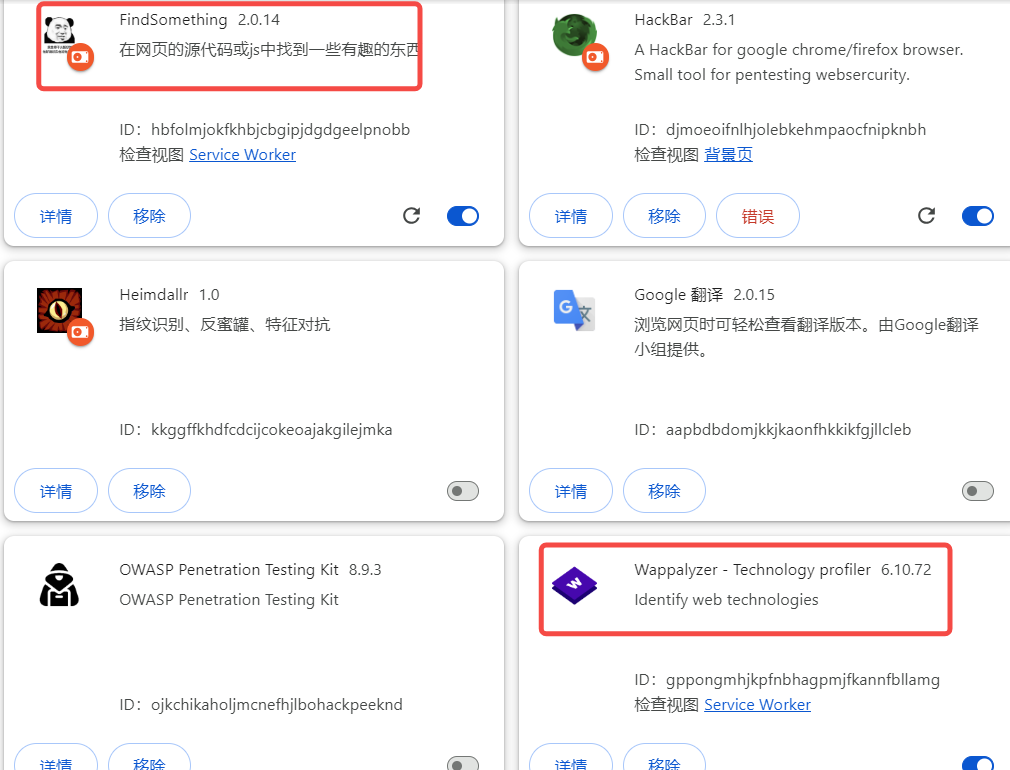Reload the HackBar extension with refresh icon
Image resolution: width=1010 pixels, height=770 pixels.
(926, 215)
